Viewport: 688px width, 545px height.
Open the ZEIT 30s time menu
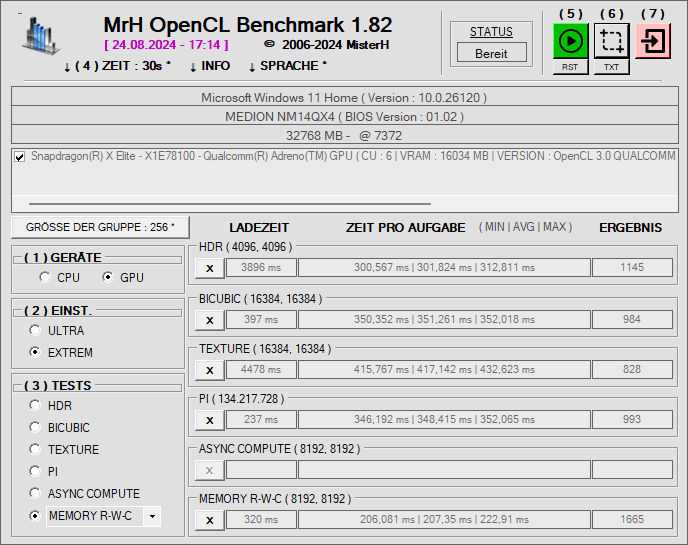(117, 66)
